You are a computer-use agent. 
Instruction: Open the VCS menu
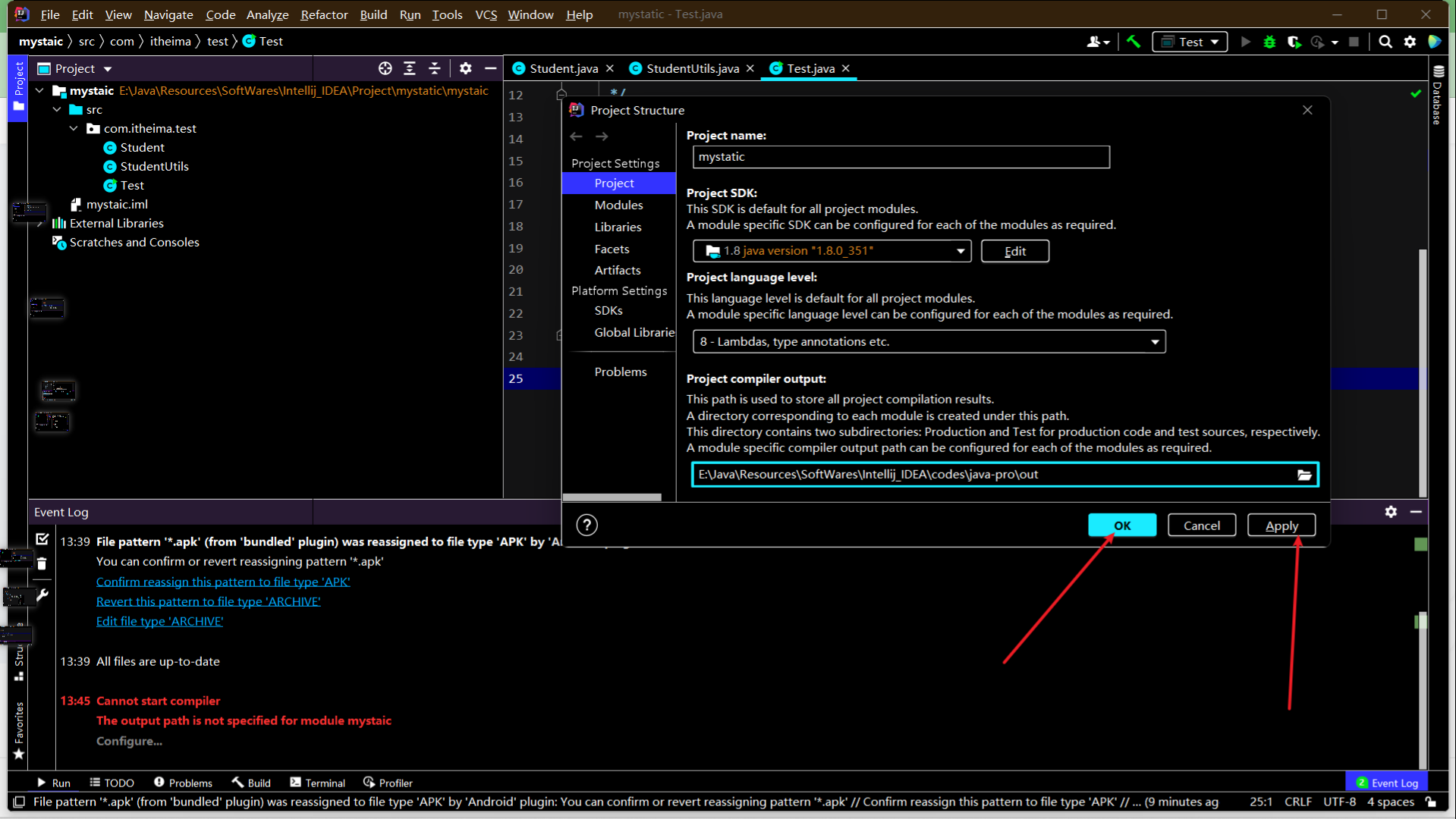[486, 14]
